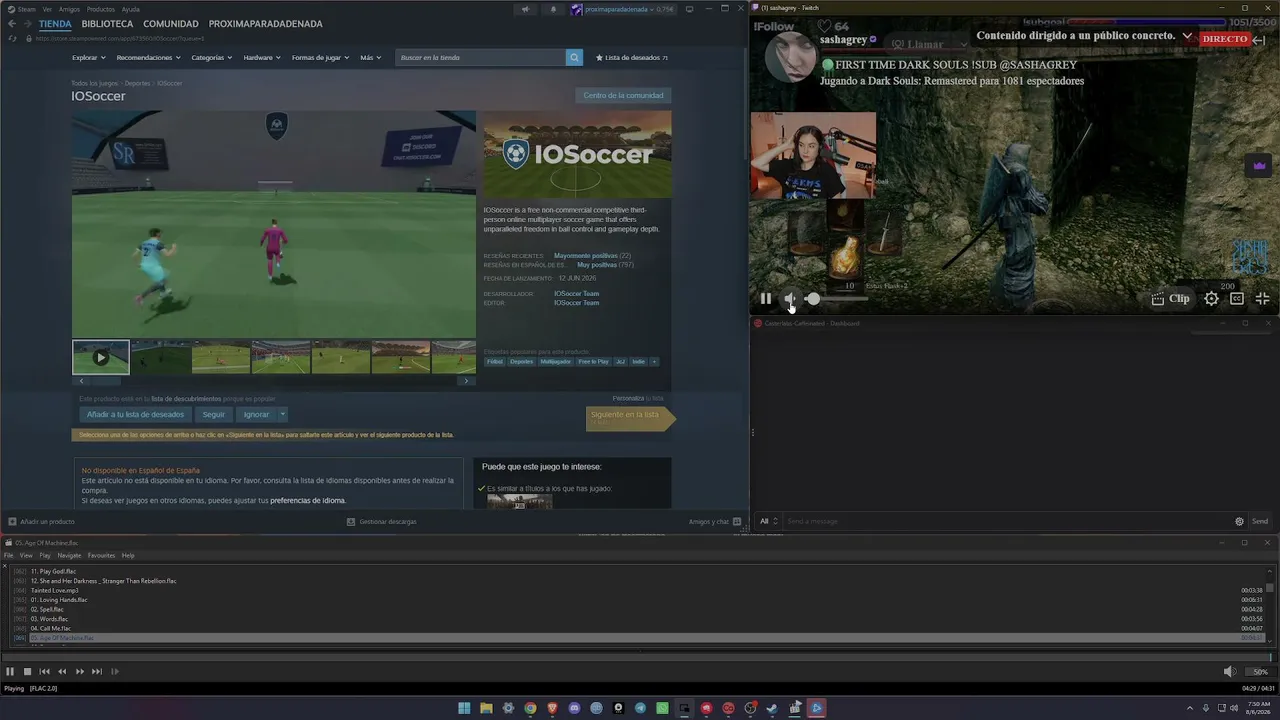Pause the Twitch stream
This screenshot has height=720, width=1280.
pos(766,298)
